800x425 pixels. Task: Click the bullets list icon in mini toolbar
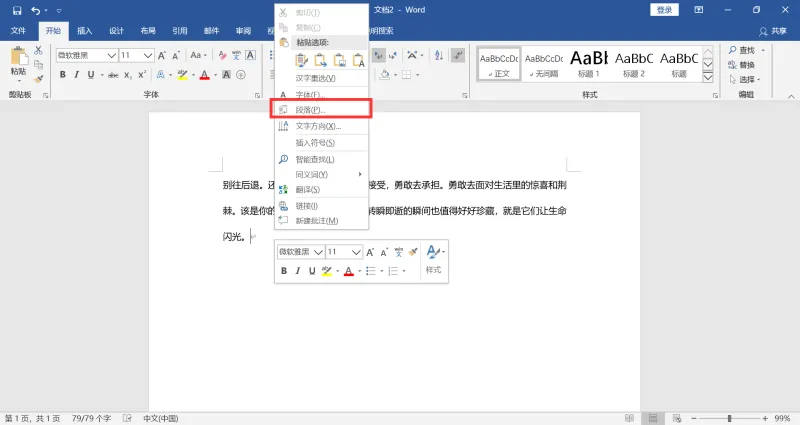[x=370, y=271]
